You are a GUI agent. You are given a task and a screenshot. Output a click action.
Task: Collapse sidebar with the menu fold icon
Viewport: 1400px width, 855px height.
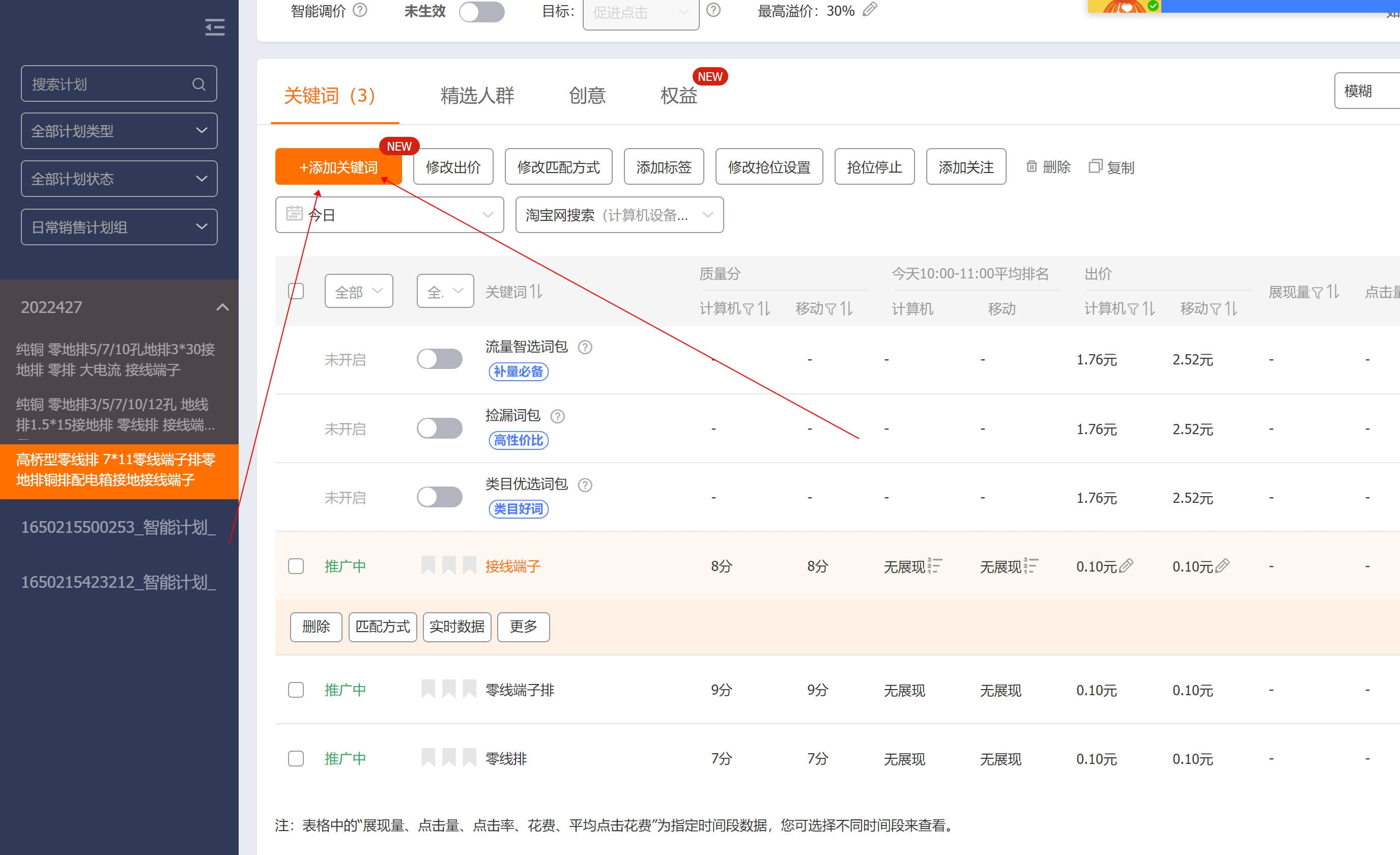click(214, 27)
